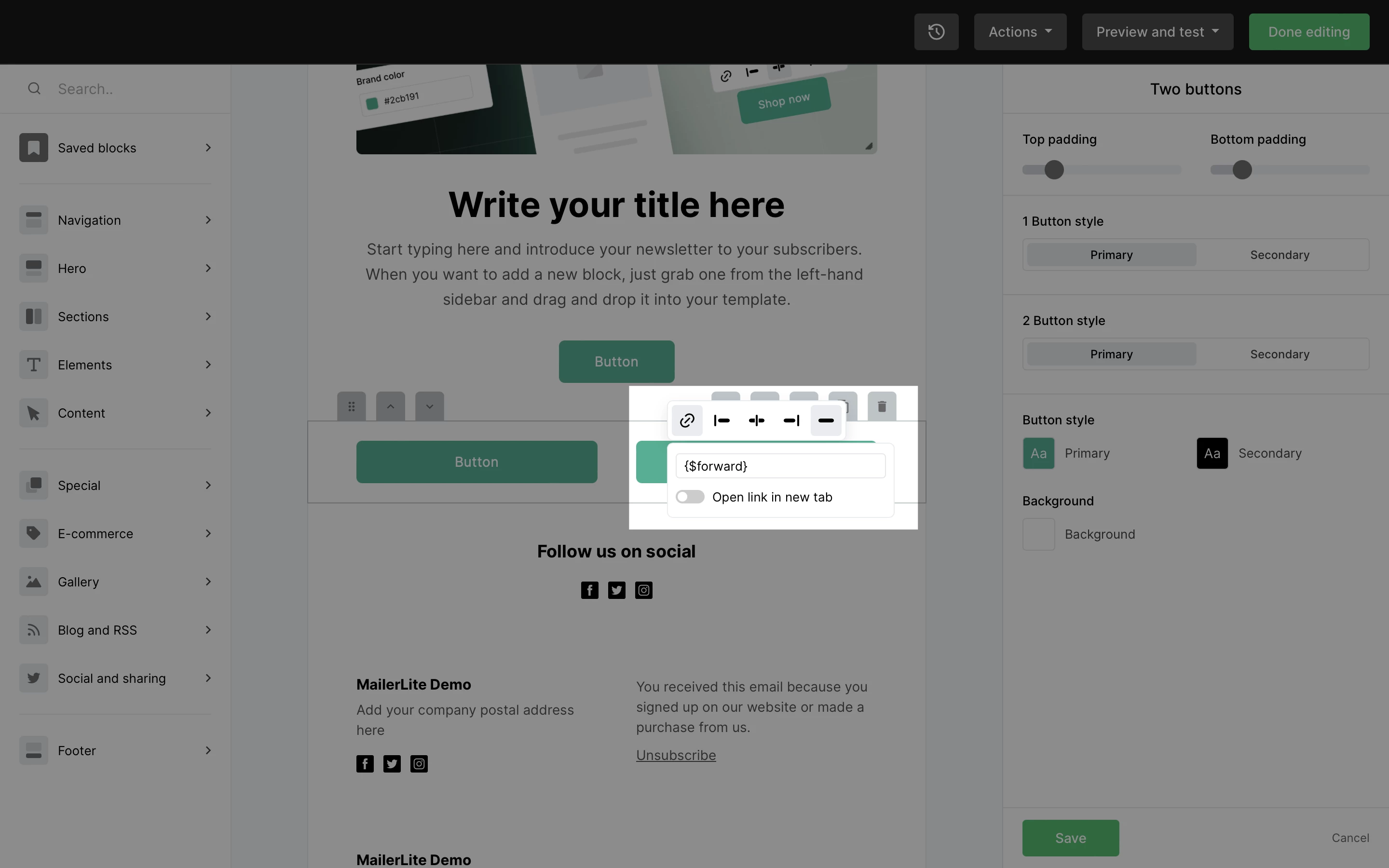
Task: Open Preview and test dropdown
Action: pos(1157,31)
